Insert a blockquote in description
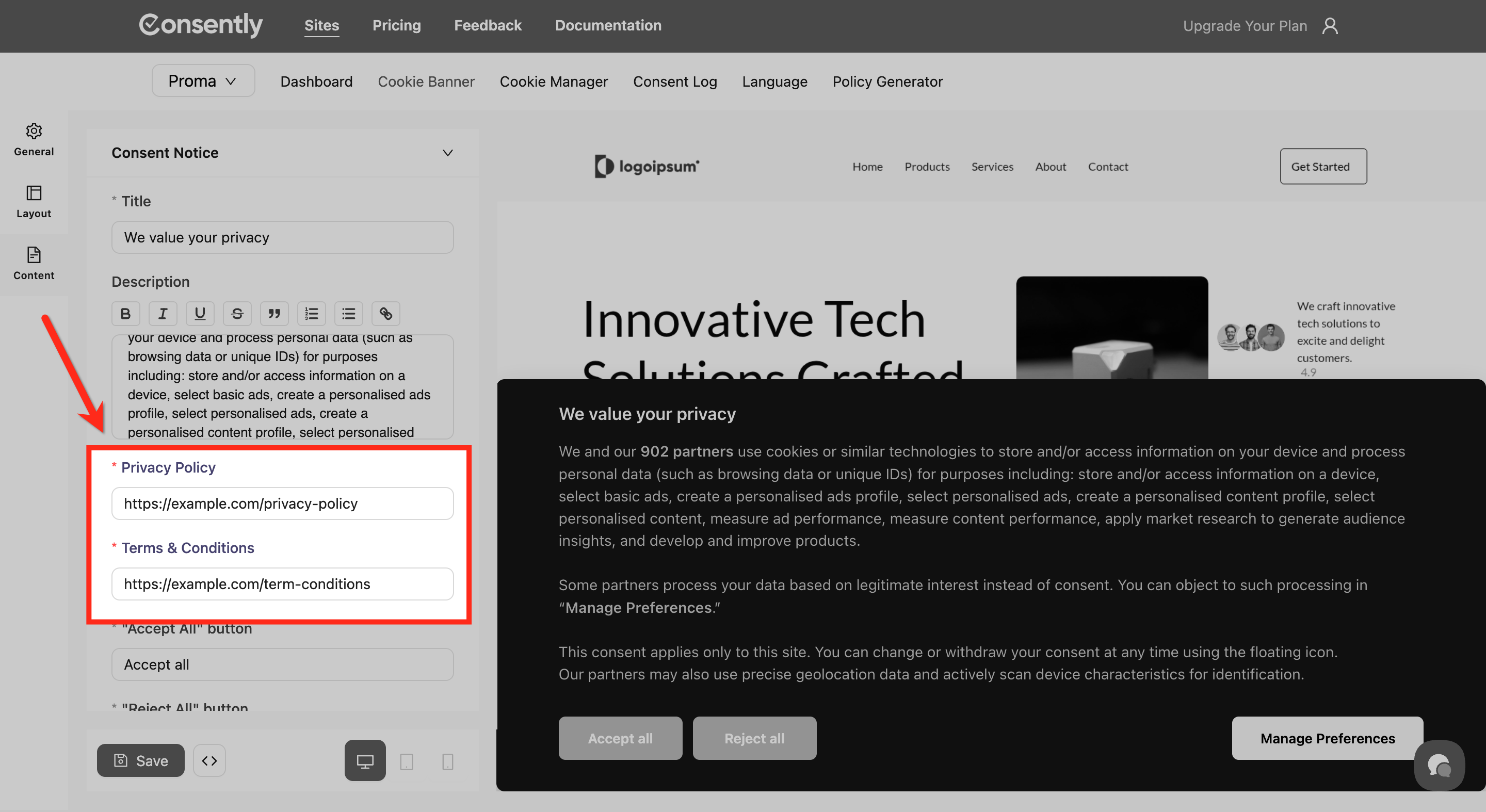 click(x=274, y=313)
